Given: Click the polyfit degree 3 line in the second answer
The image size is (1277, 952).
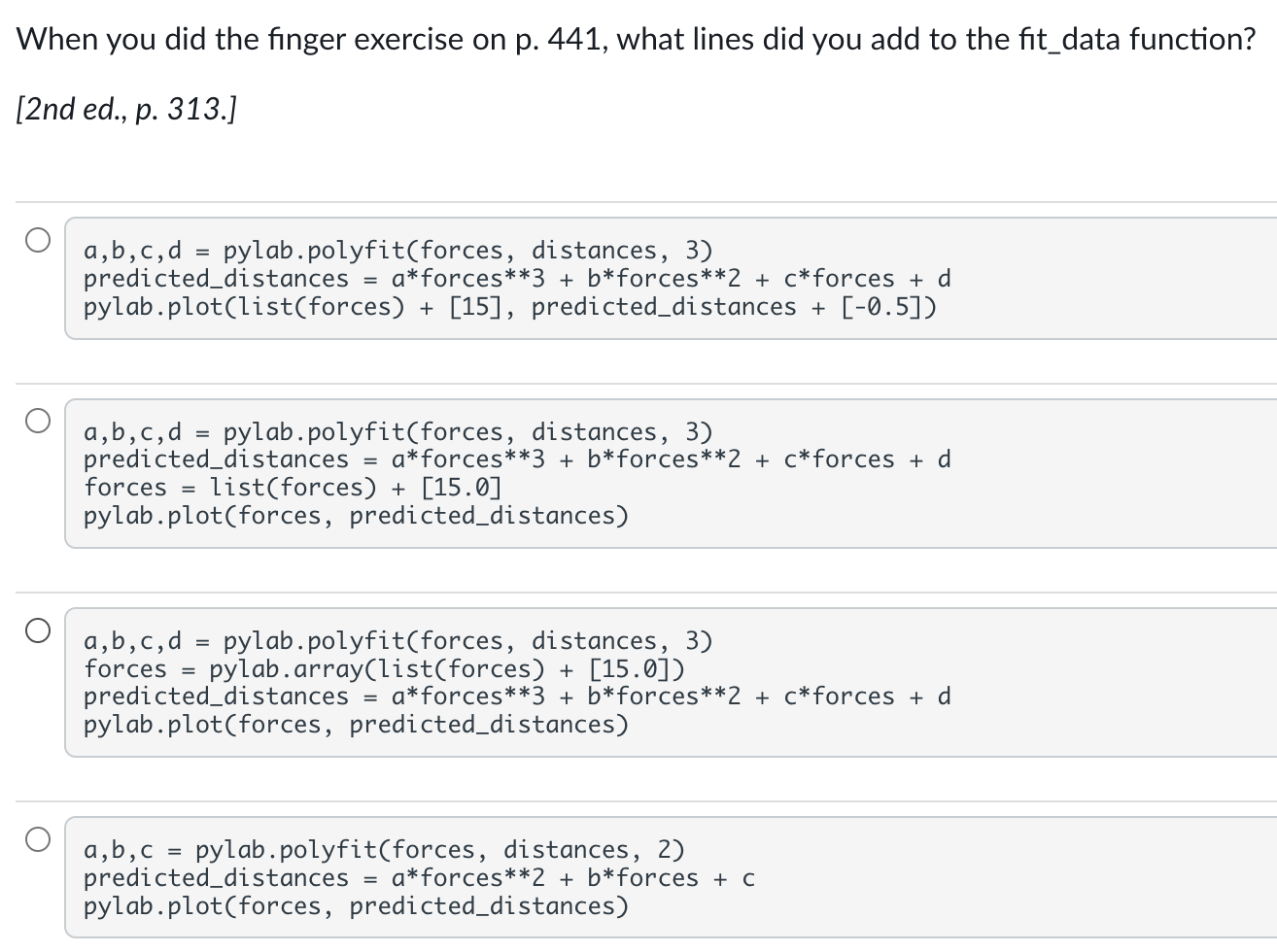Looking at the screenshot, I should pos(397,431).
